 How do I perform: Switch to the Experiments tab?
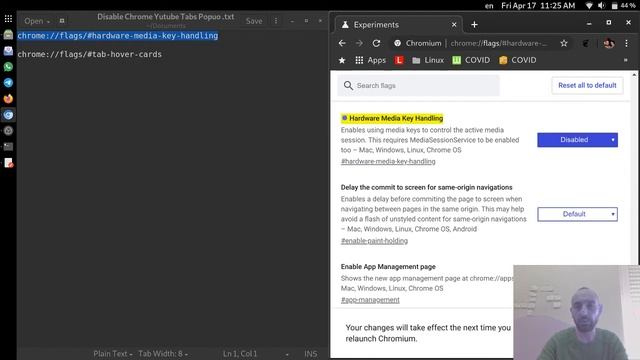click(x=398, y=24)
